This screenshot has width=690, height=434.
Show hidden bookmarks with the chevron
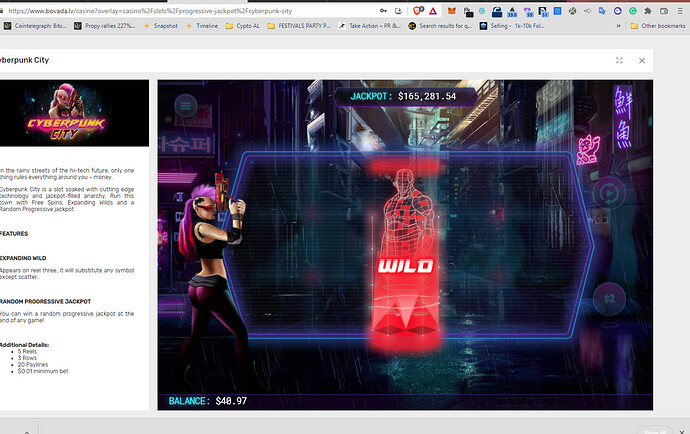coord(619,26)
